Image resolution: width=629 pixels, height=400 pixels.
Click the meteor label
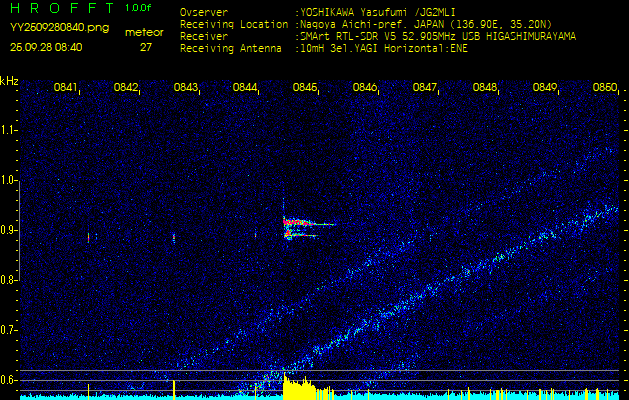point(144,33)
